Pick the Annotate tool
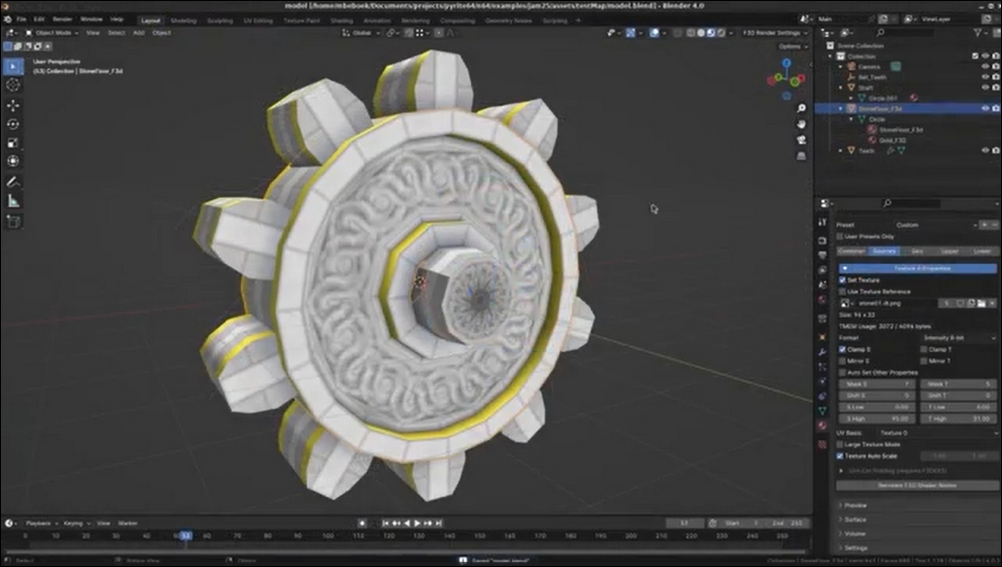1002x567 pixels. pos(13,182)
